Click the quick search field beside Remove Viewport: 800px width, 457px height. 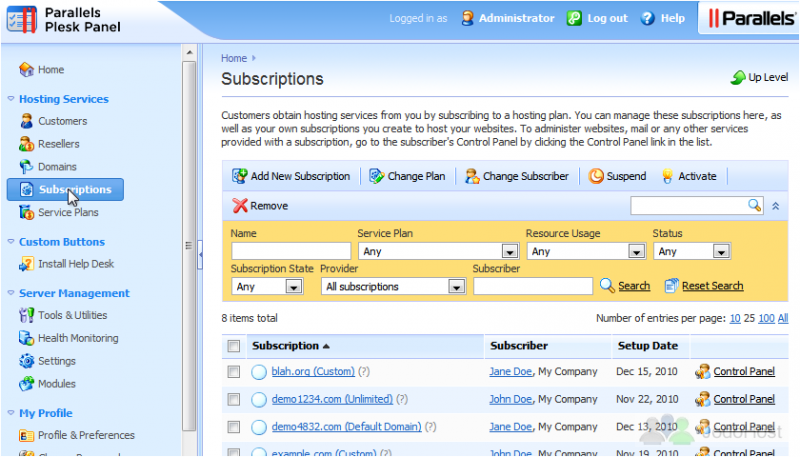click(689, 206)
